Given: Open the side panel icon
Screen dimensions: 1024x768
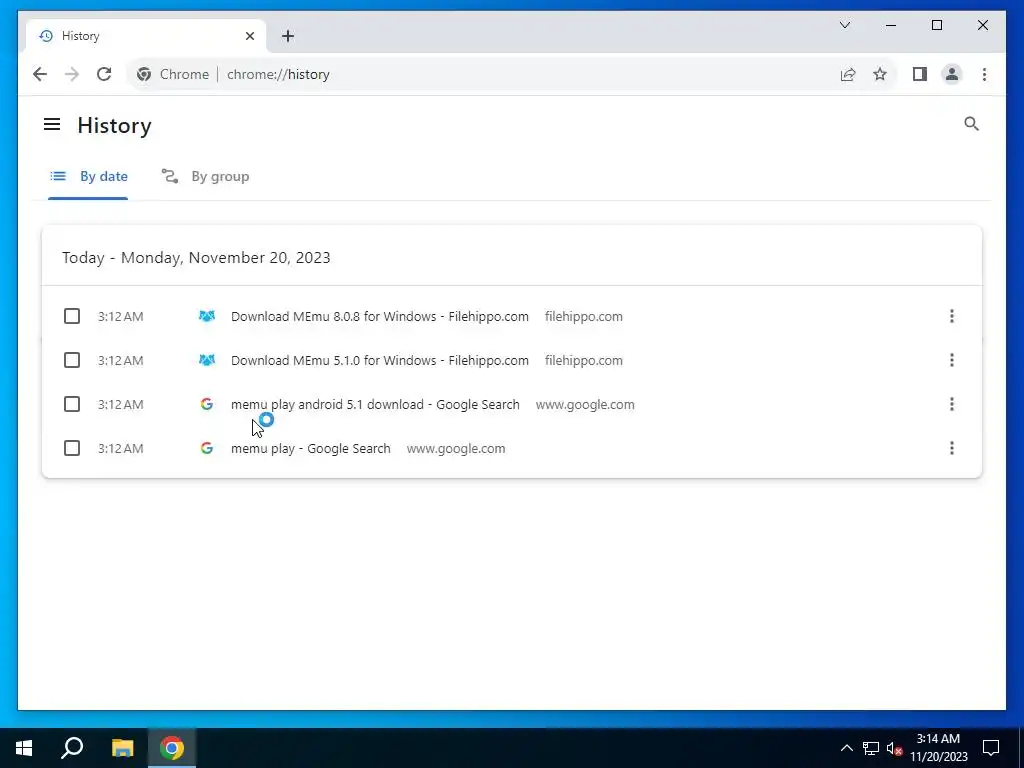Looking at the screenshot, I should [x=920, y=74].
